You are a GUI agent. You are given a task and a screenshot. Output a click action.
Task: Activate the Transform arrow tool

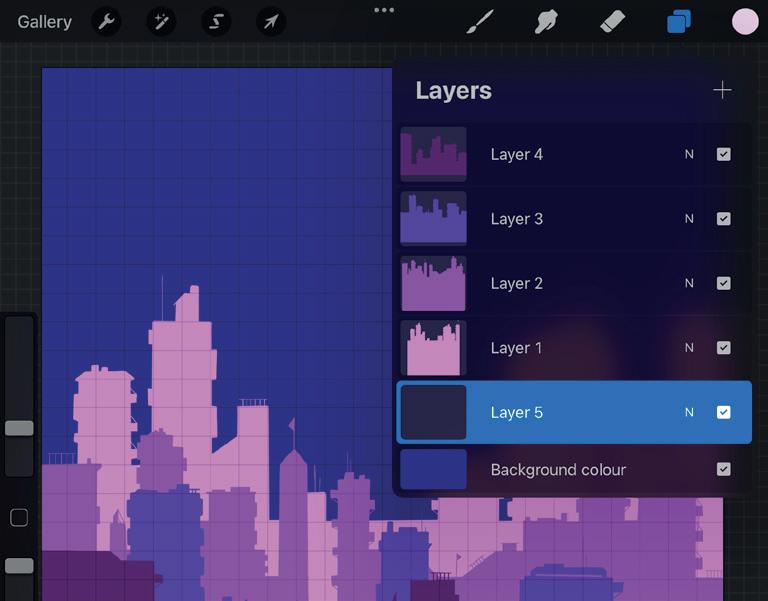pos(271,22)
